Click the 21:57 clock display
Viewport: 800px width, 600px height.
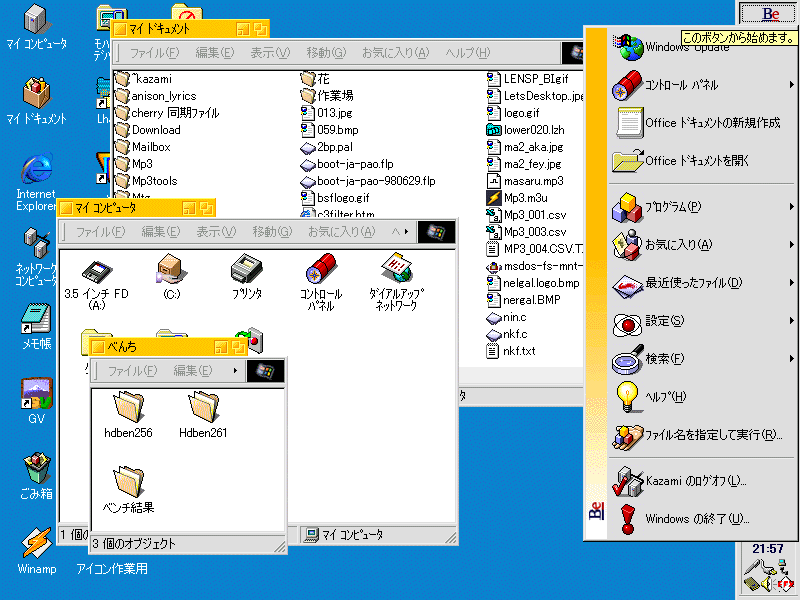click(x=767, y=548)
